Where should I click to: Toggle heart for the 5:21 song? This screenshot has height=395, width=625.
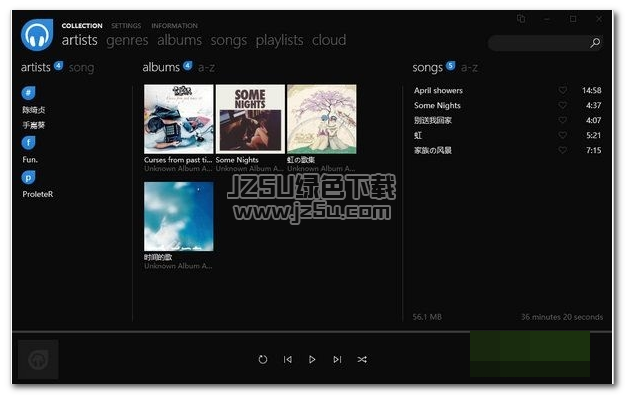click(x=562, y=135)
